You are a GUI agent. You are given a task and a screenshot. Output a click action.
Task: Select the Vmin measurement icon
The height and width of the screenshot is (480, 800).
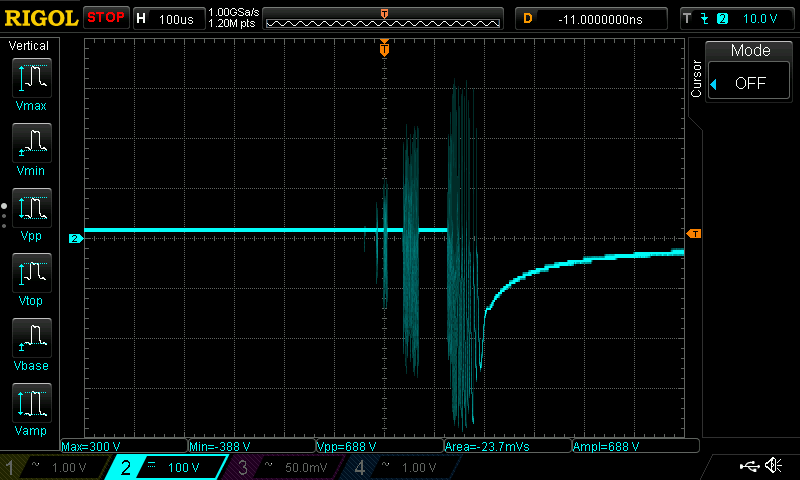(30, 143)
